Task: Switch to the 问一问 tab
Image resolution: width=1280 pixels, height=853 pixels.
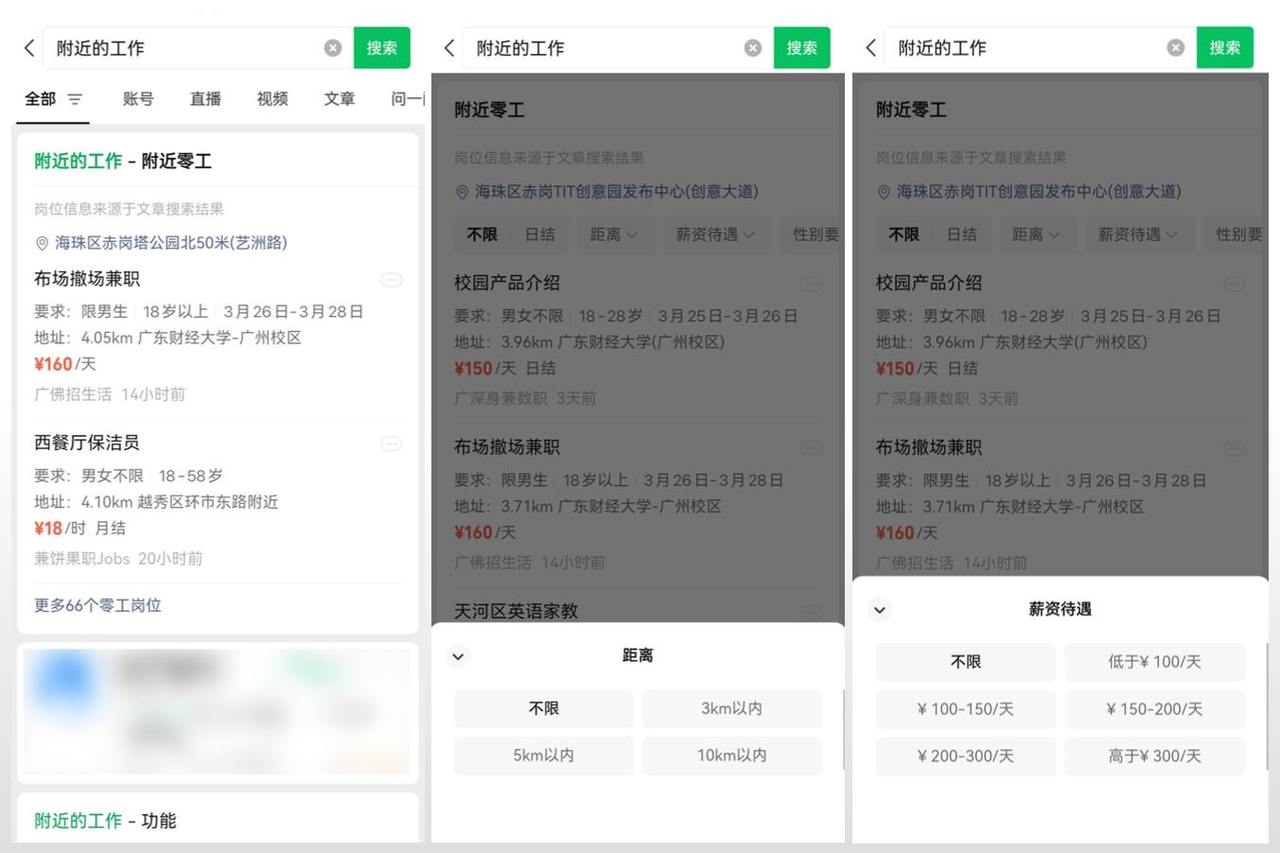Action: 408,99
